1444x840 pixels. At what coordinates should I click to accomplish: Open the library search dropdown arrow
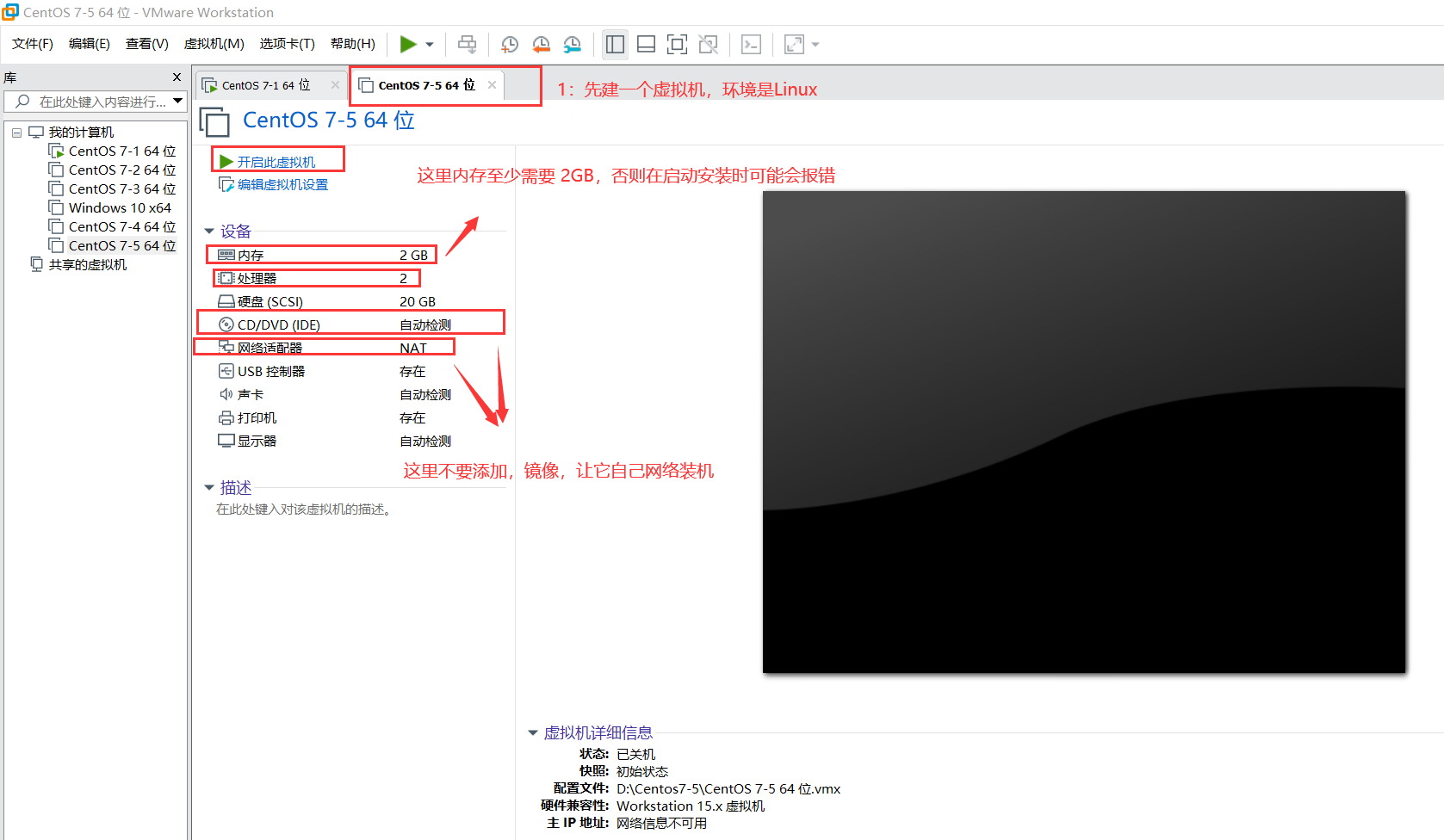click(x=177, y=101)
